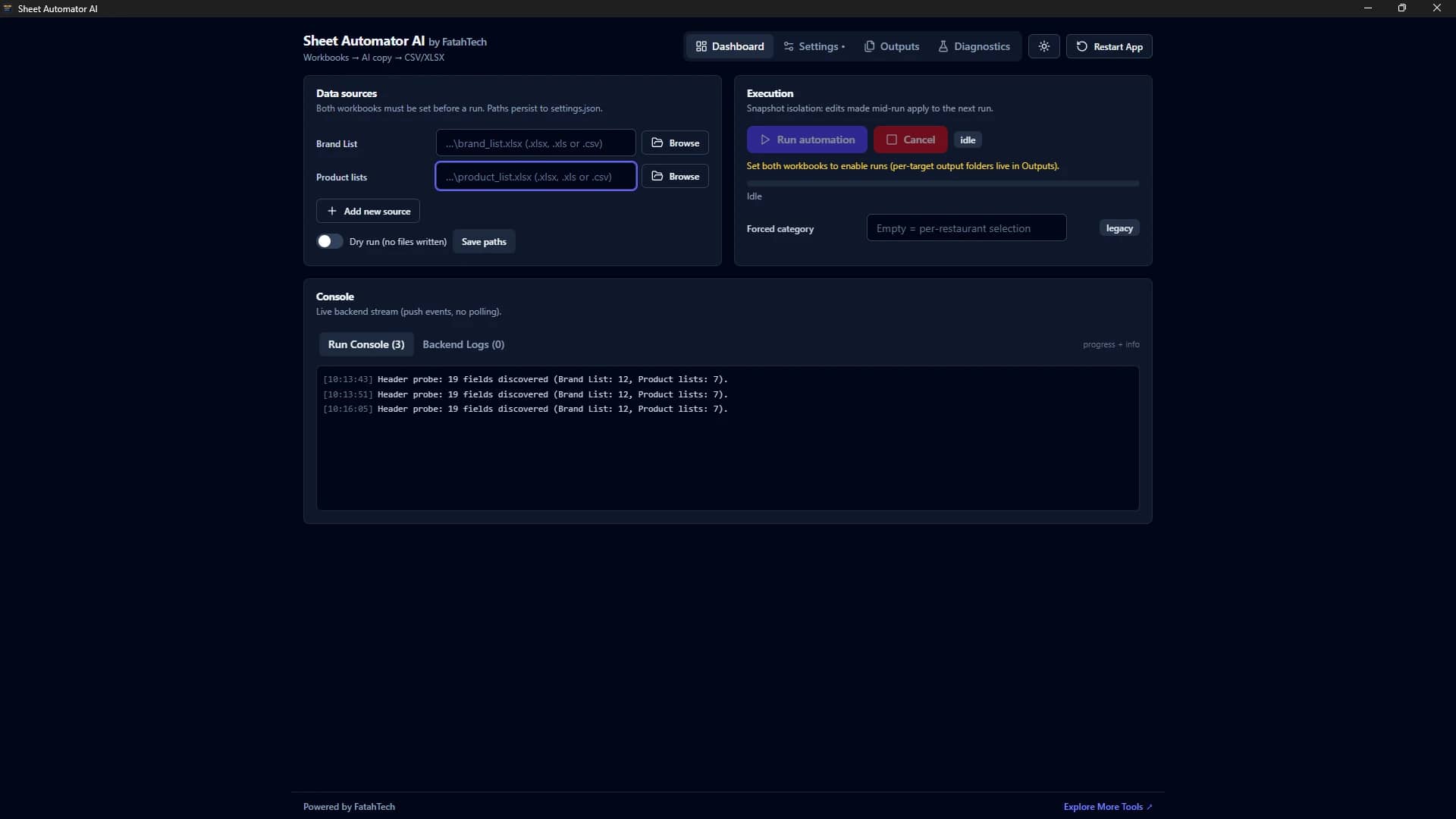
Task: Restore down the application window
Action: tap(1402, 8)
